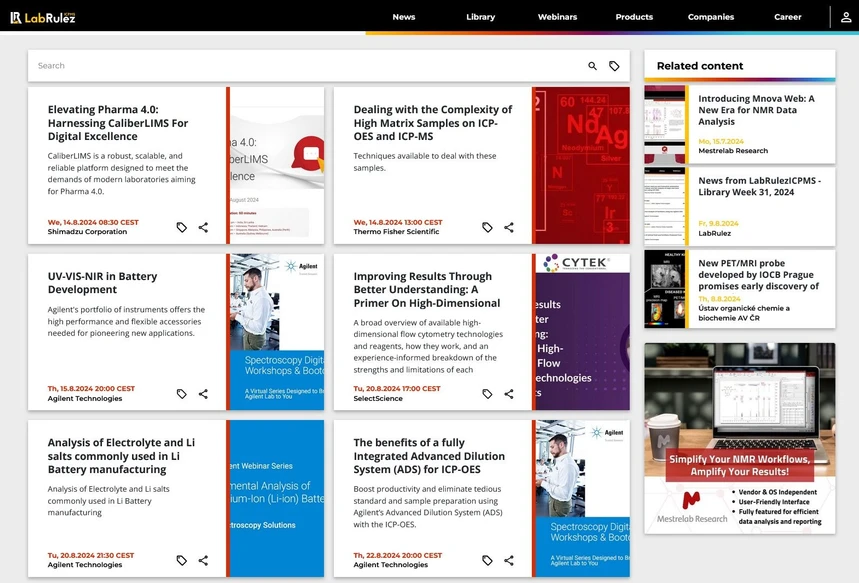
Task: Click Agilent Technologies under UV-VIS-NIR card
Action: tap(85, 398)
